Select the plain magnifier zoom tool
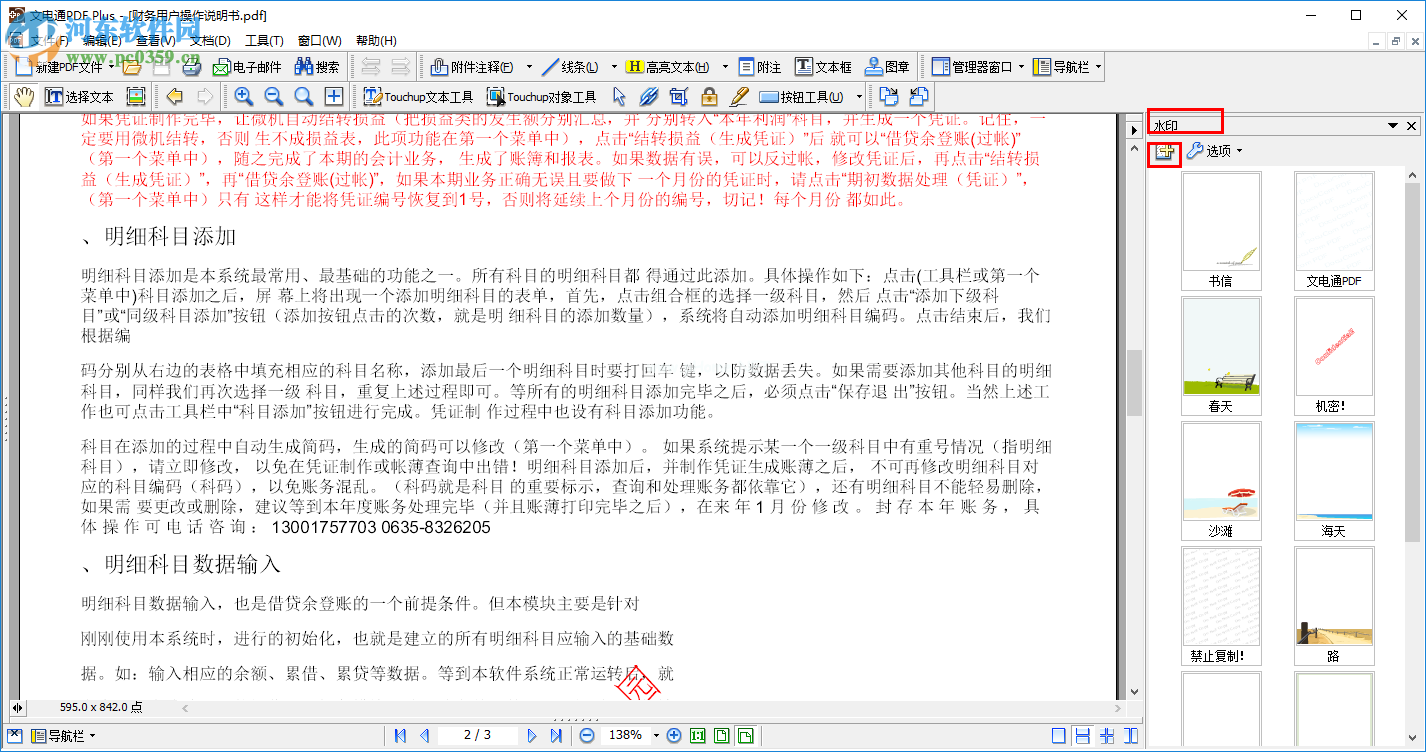Viewport: 1426px width, 752px height. coord(304,97)
